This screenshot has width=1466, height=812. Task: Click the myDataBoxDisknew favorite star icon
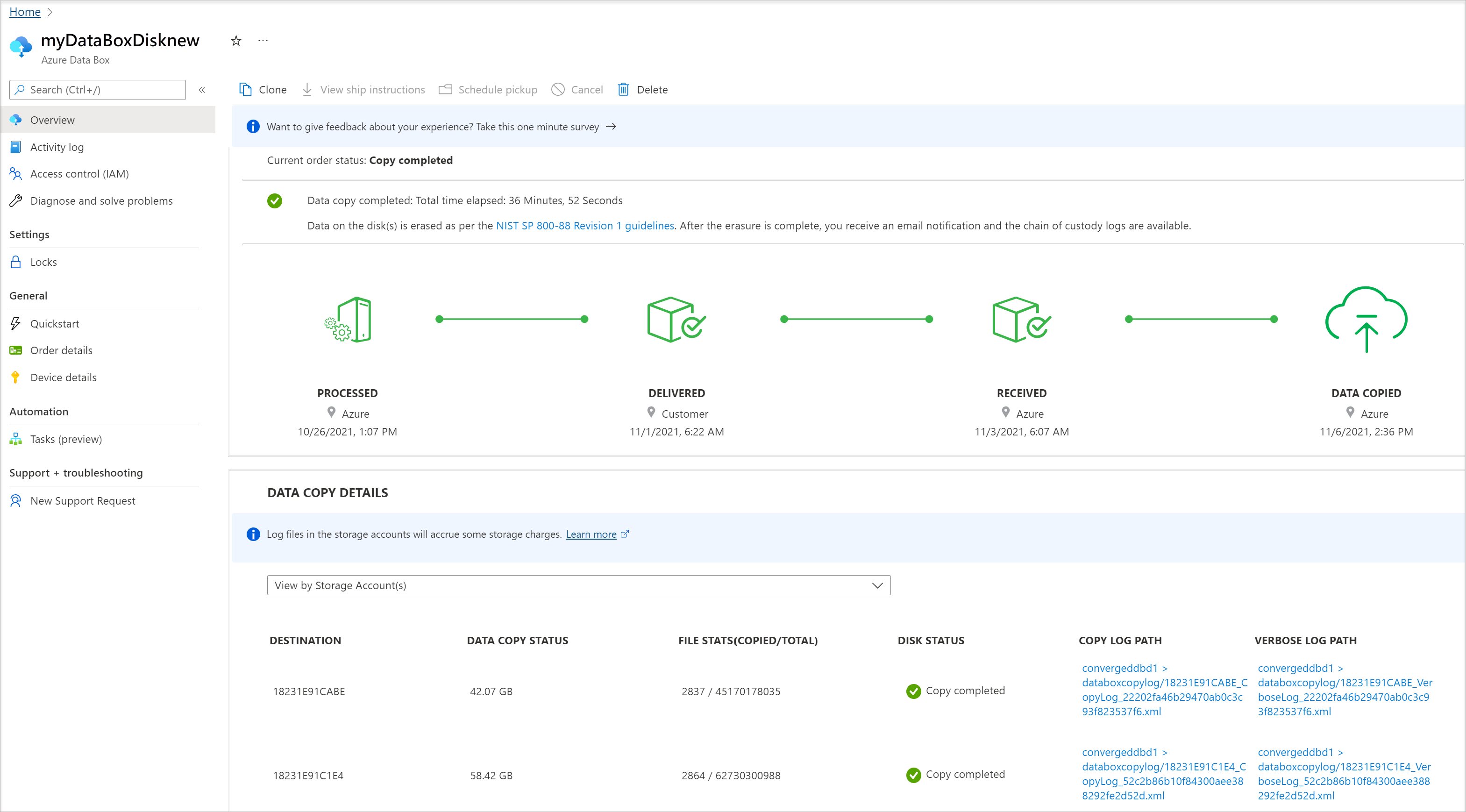pyautogui.click(x=234, y=40)
